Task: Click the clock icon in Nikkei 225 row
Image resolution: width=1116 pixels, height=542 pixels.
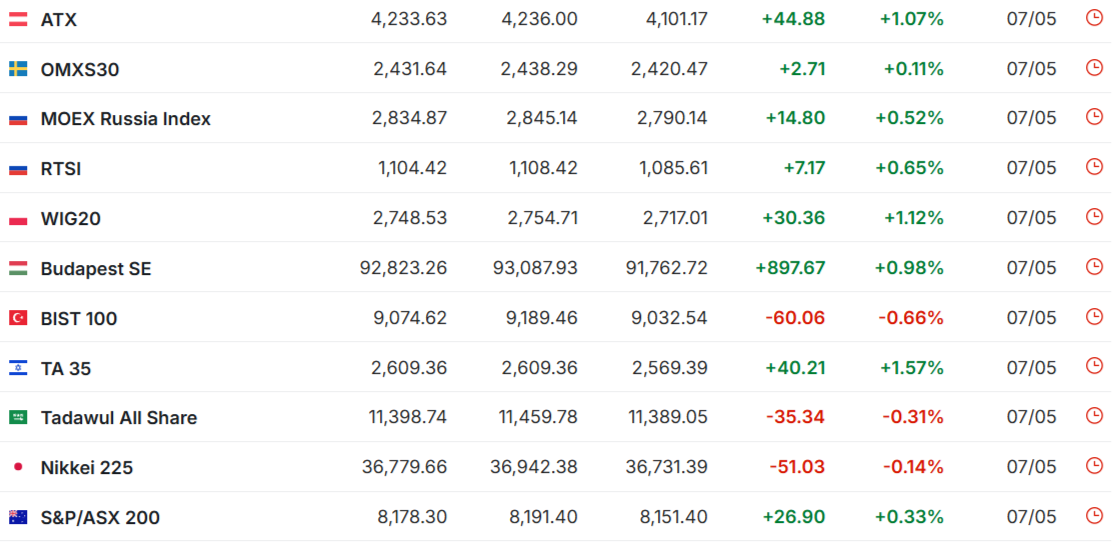Action: (1093, 466)
